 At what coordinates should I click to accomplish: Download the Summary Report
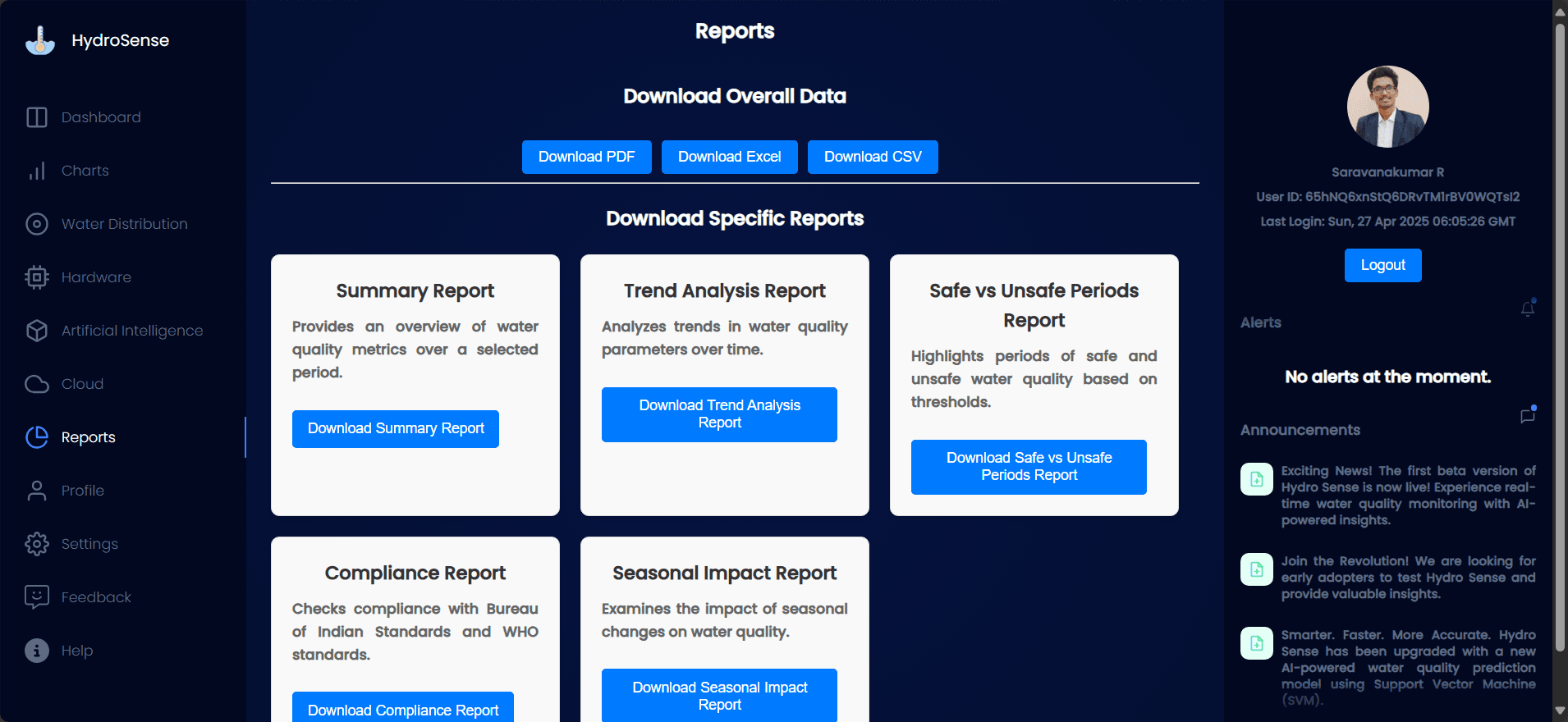click(396, 429)
